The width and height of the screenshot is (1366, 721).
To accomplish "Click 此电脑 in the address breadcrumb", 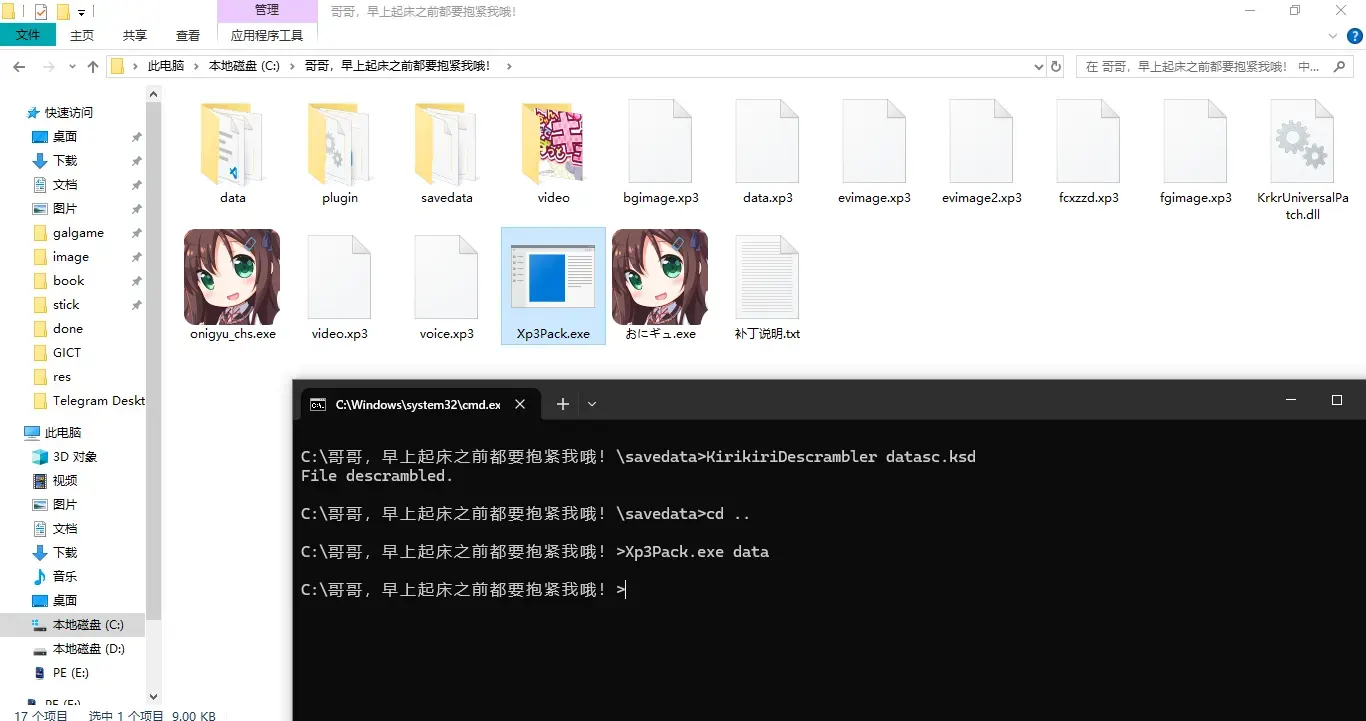I will 166,66.
